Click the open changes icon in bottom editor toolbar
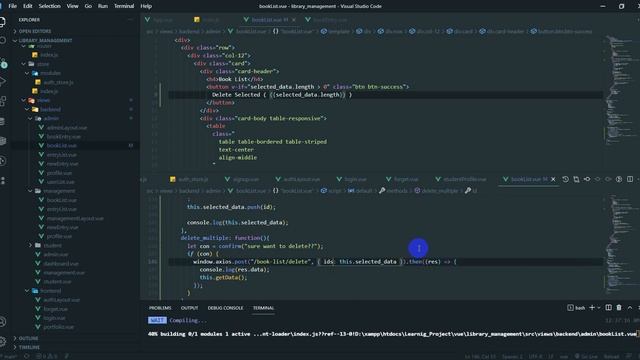Viewport: 640px width, 360px height. 576,179
